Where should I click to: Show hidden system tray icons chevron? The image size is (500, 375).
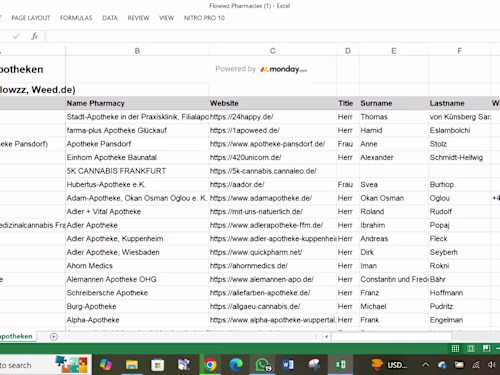pyautogui.click(x=426, y=365)
